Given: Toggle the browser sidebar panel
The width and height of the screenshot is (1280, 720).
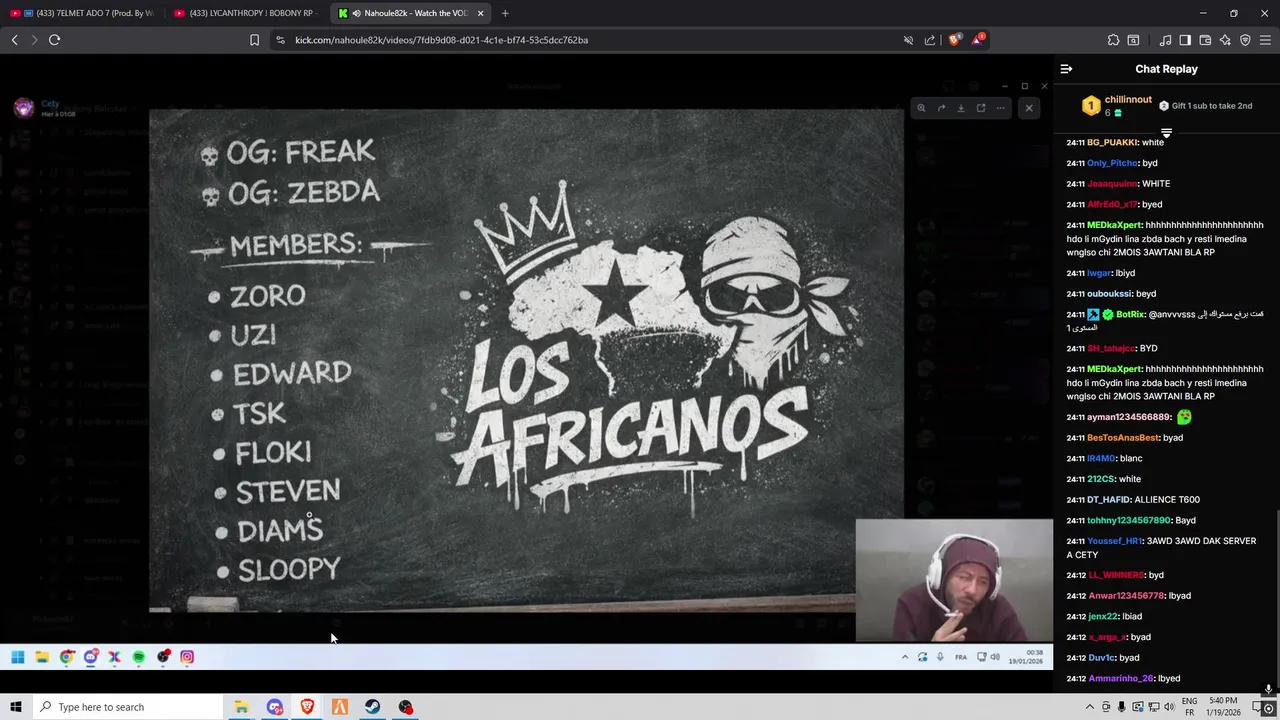Looking at the screenshot, I should [x=1185, y=40].
